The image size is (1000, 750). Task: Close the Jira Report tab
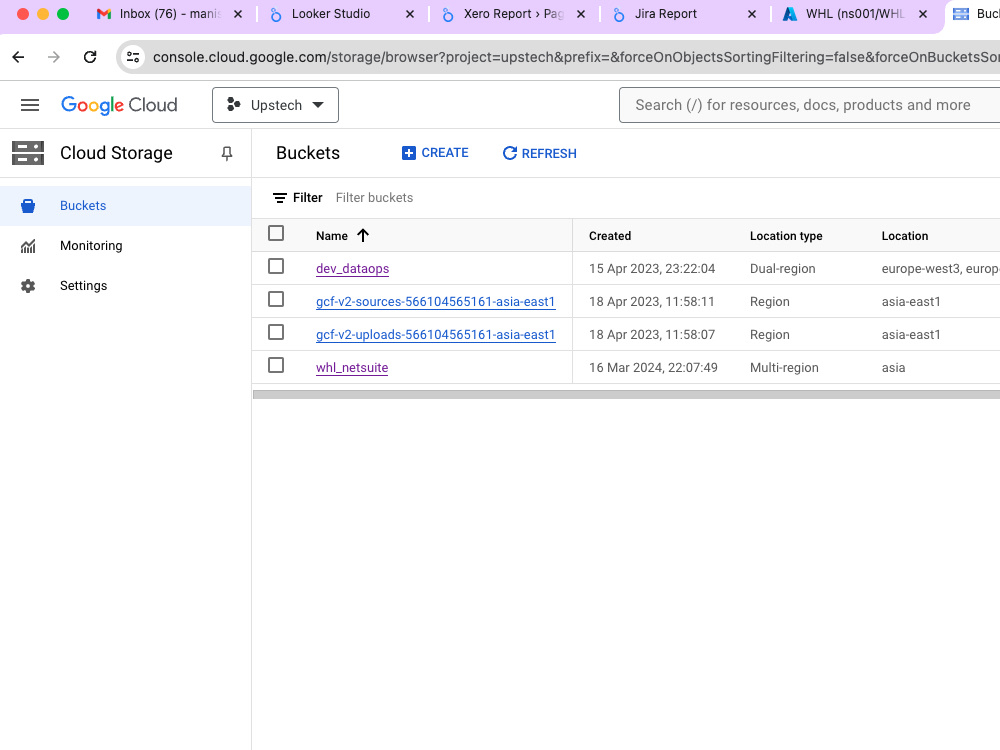coord(752,14)
